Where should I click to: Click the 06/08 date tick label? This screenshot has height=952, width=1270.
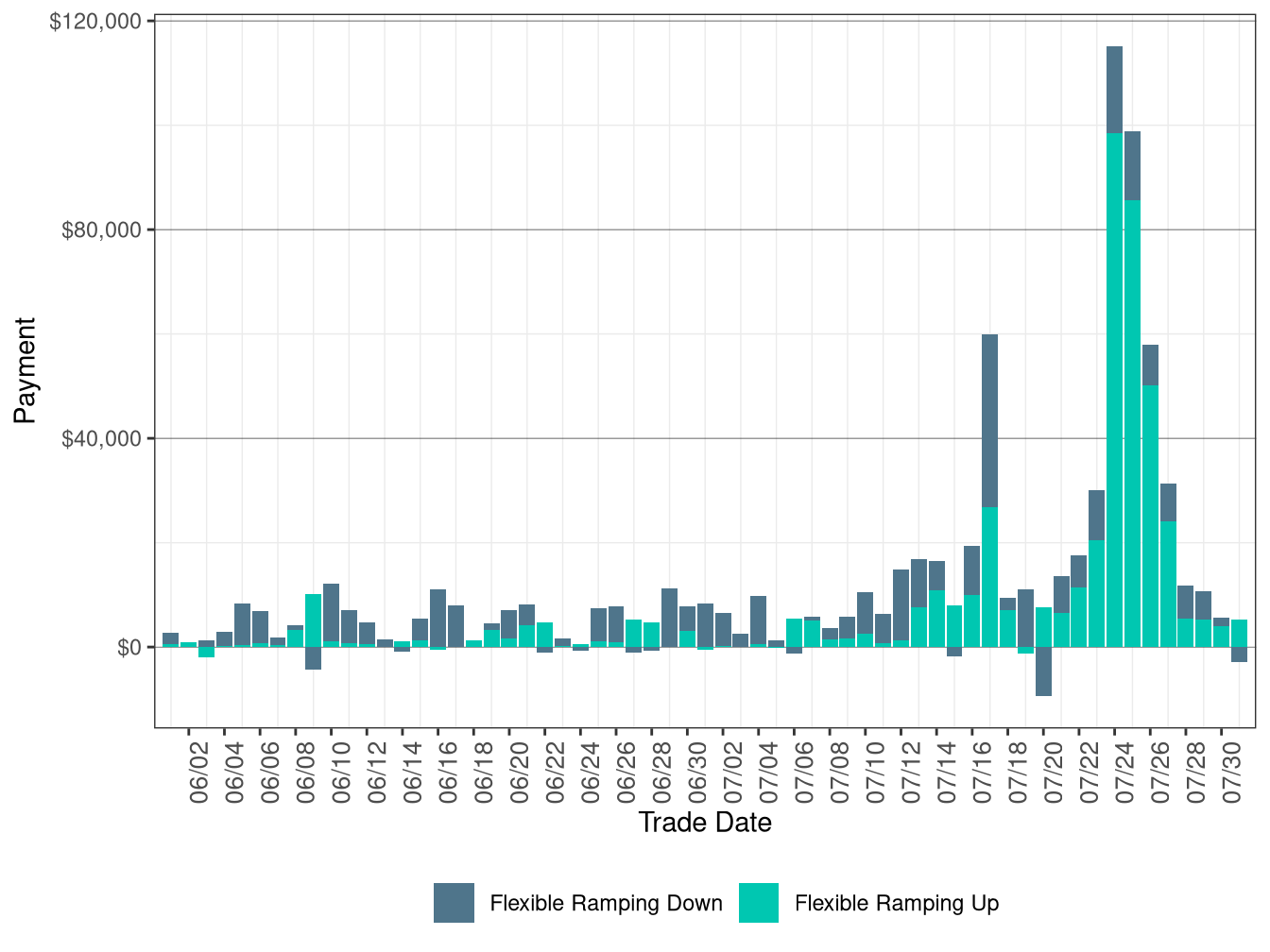[306, 773]
